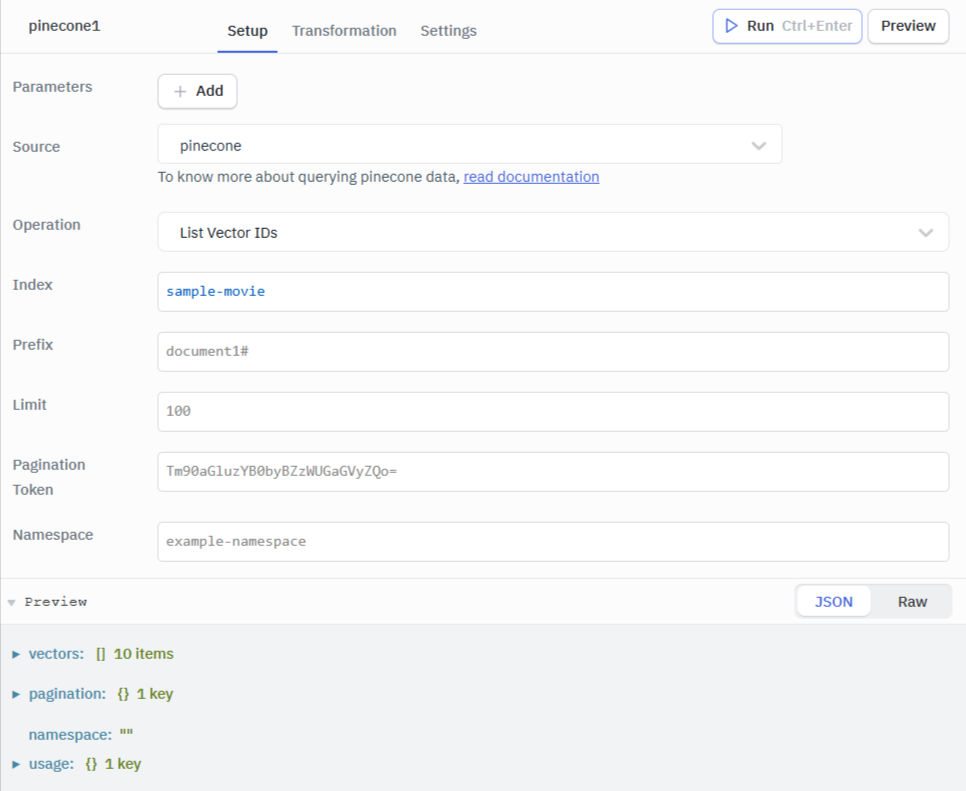Click the namespace key in preview

pyautogui.click(x=70, y=734)
